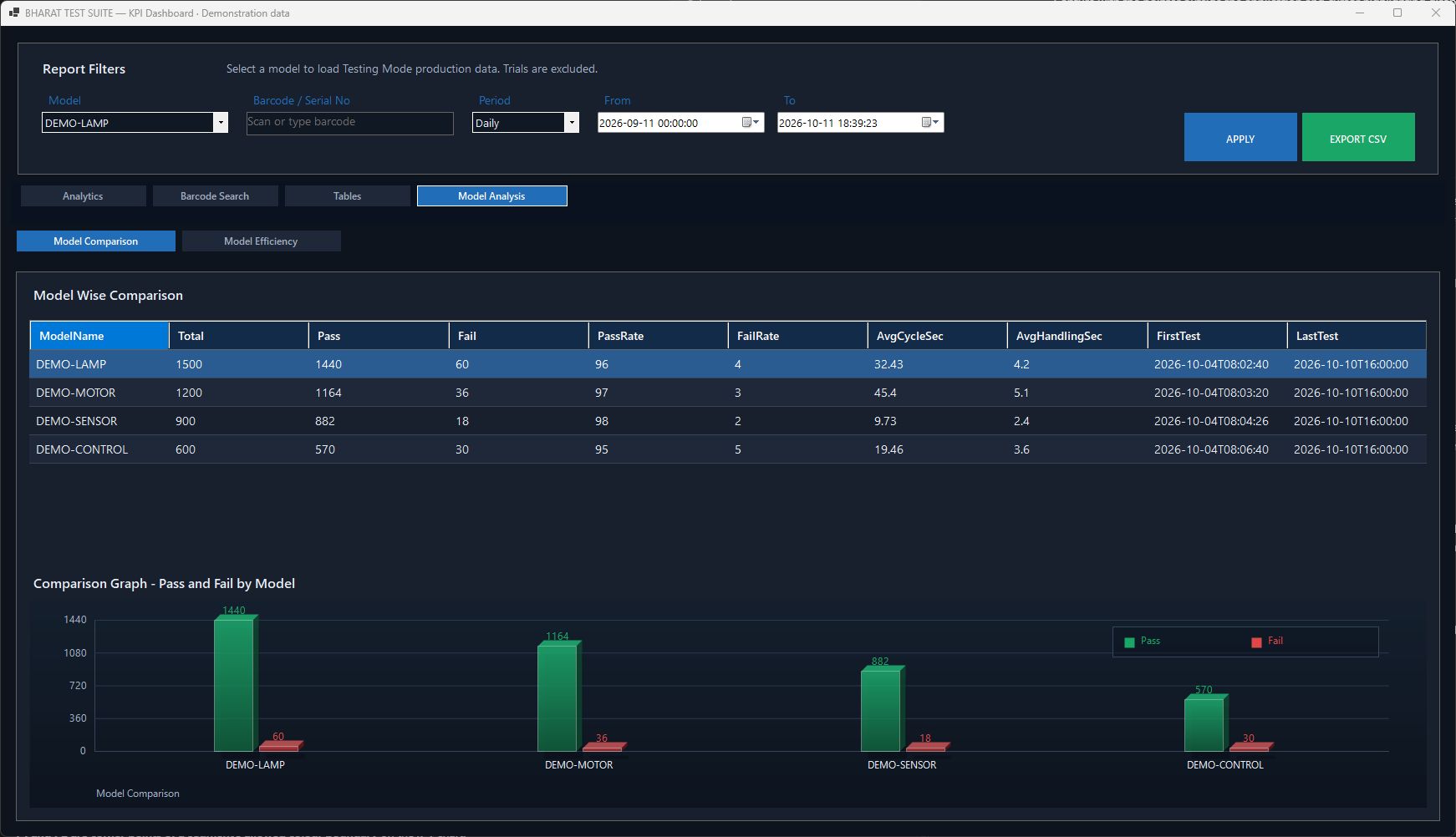This screenshot has width=1456, height=837.
Task: Sort by the AvgHandlingSec column header
Action: [x=1077, y=336]
